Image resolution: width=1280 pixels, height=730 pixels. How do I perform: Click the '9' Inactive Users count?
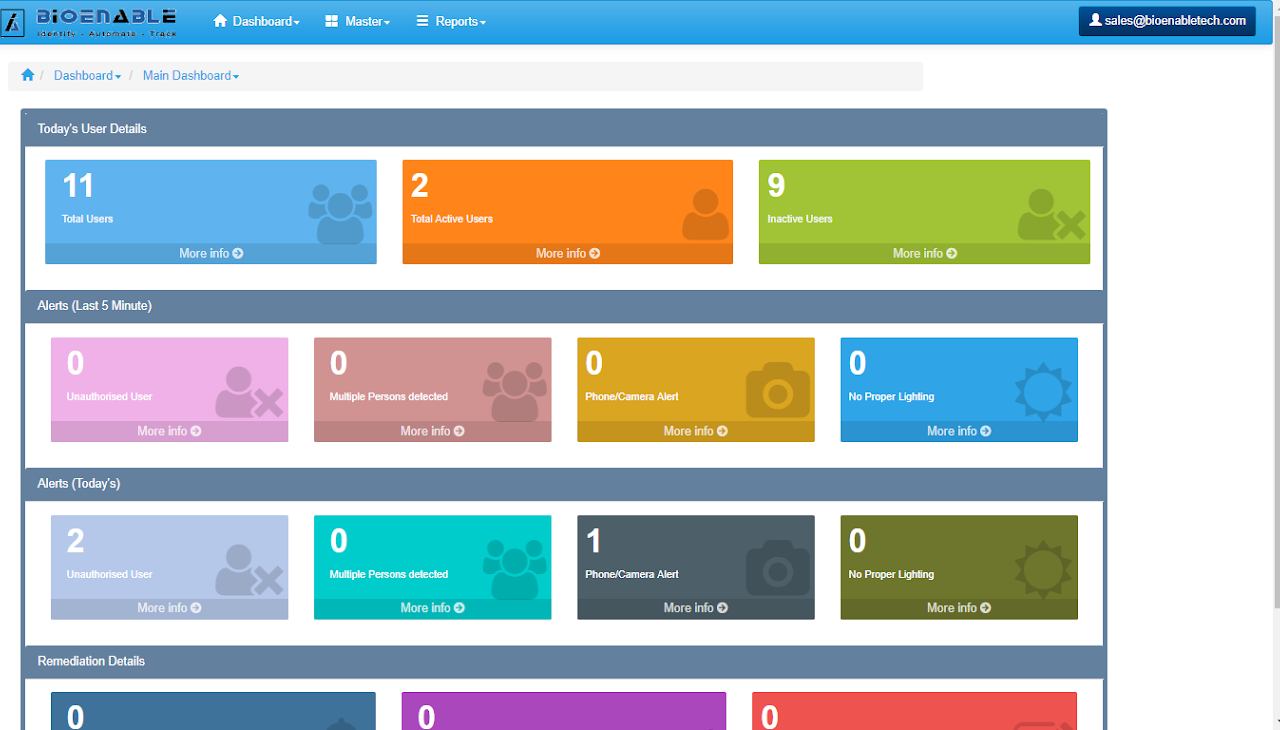[776, 186]
